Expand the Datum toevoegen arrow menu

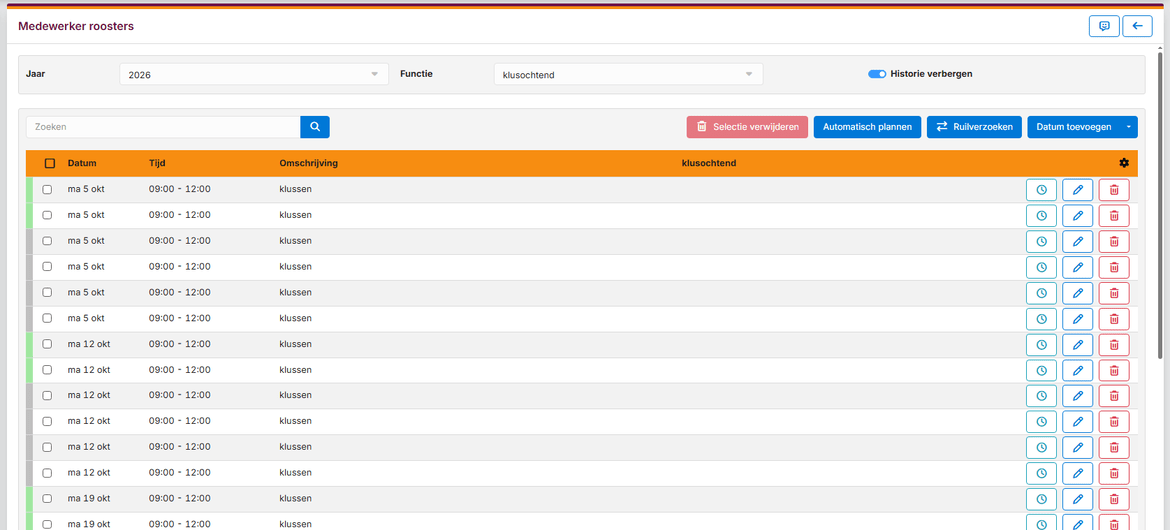pyautogui.click(x=1128, y=127)
